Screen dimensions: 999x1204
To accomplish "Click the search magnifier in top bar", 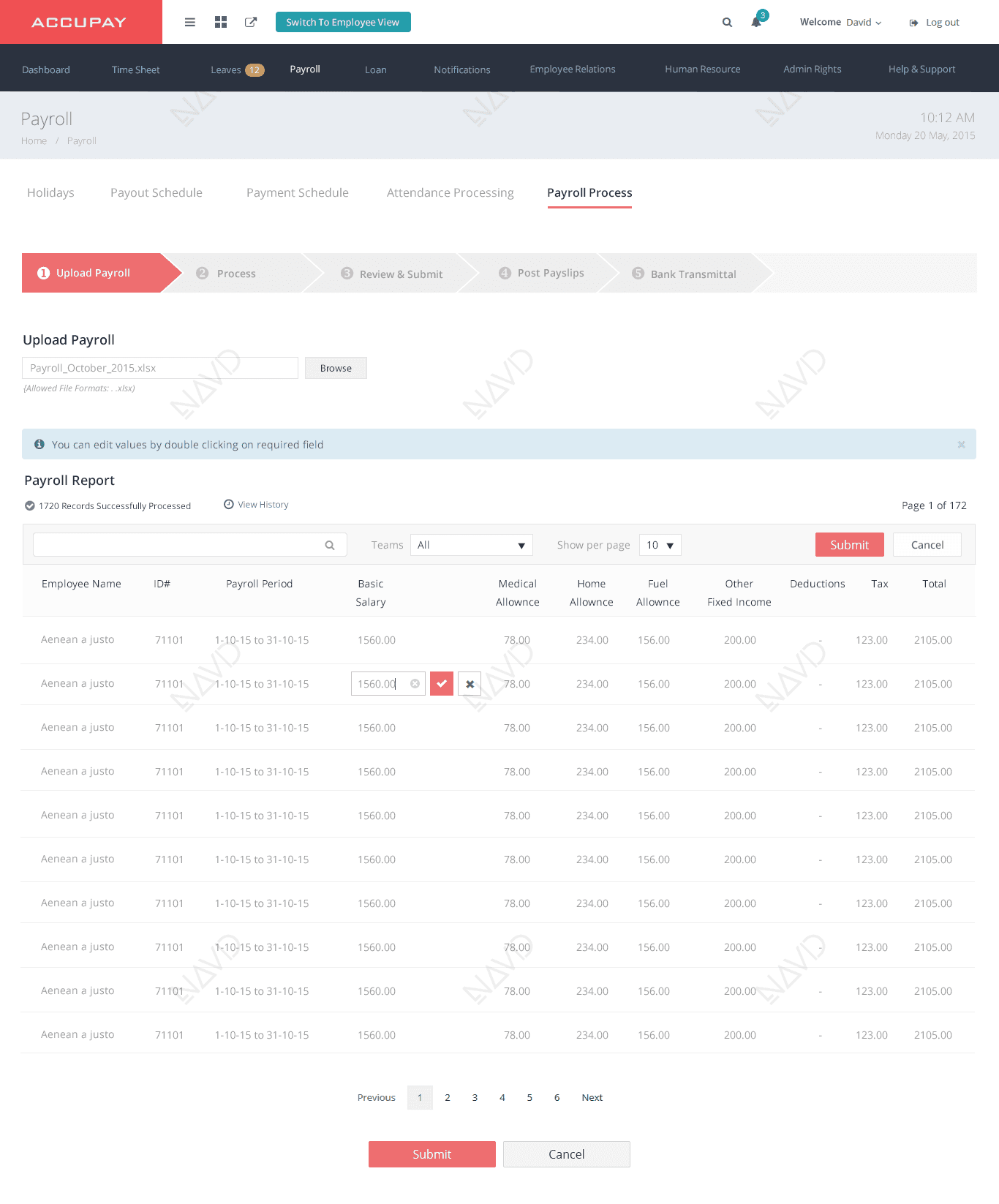I will click(x=727, y=22).
